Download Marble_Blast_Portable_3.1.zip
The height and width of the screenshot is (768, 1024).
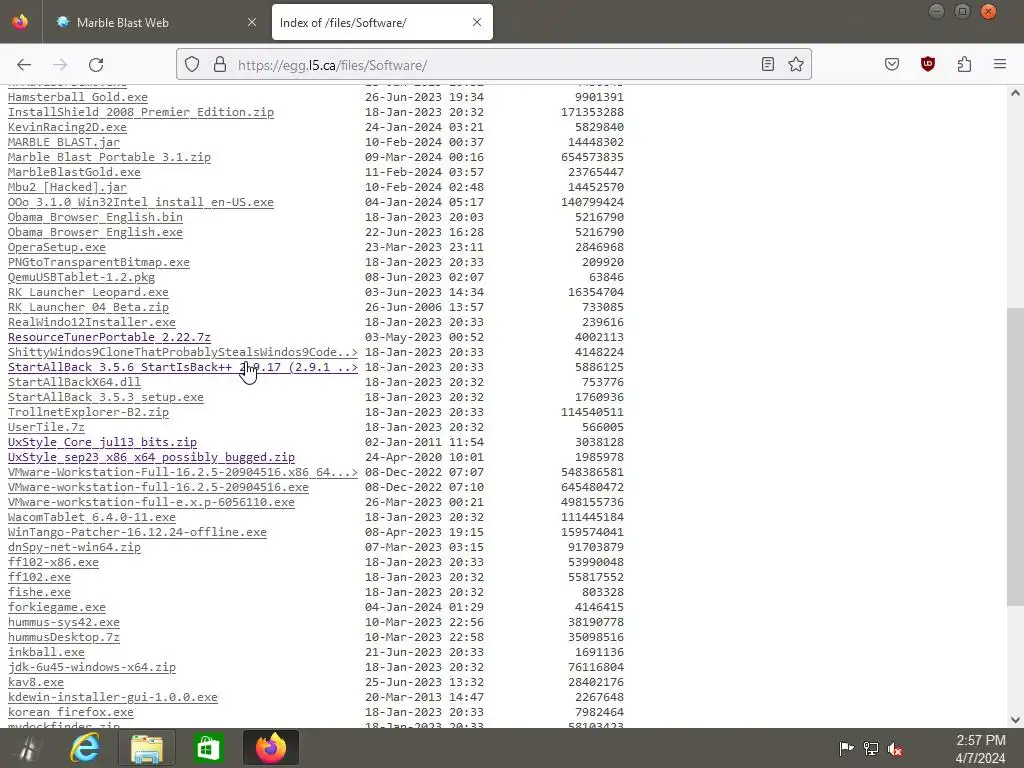pyautogui.click(x=109, y=157)
